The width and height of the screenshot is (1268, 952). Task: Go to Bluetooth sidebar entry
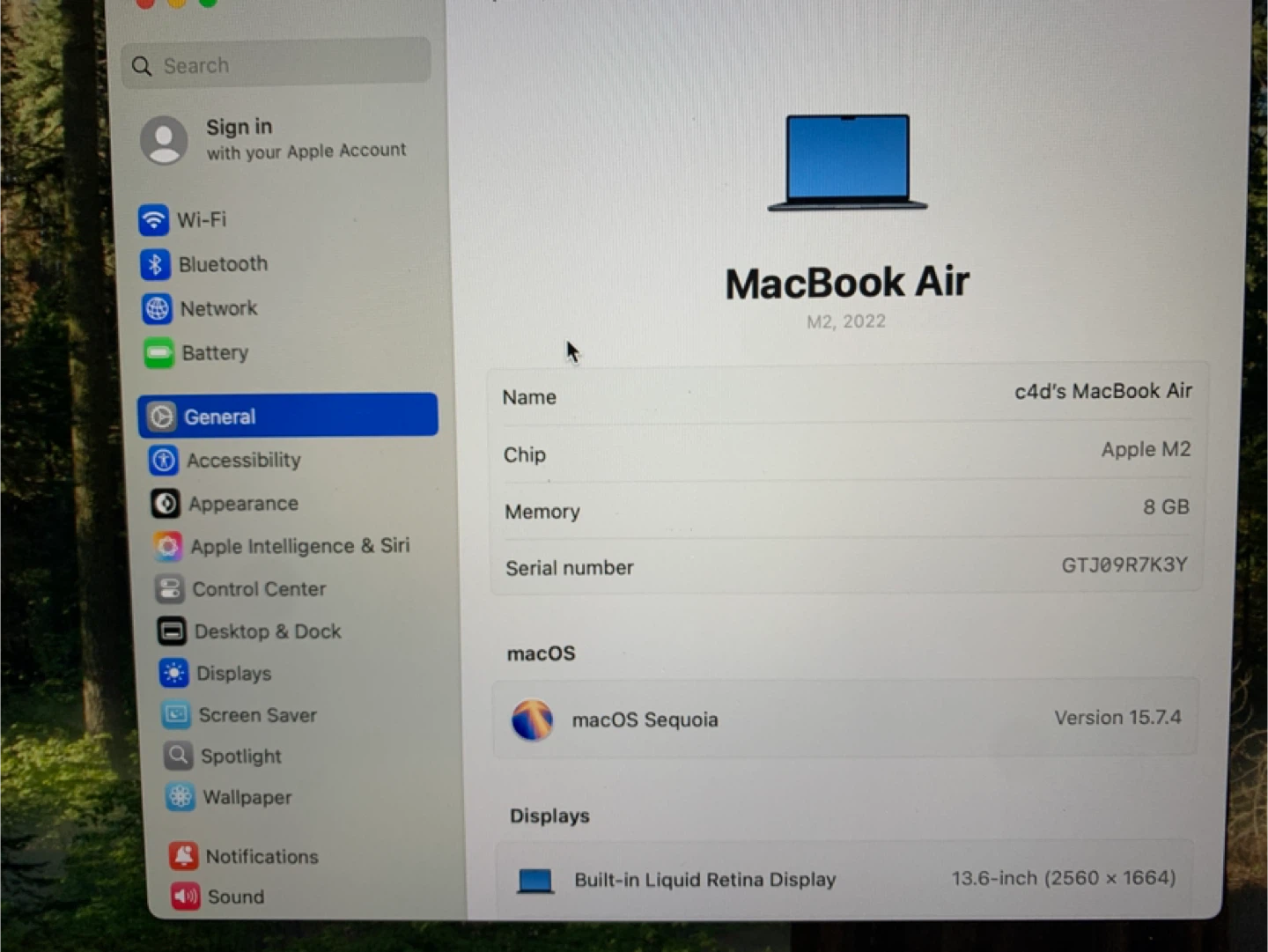[x=223, y=264]
